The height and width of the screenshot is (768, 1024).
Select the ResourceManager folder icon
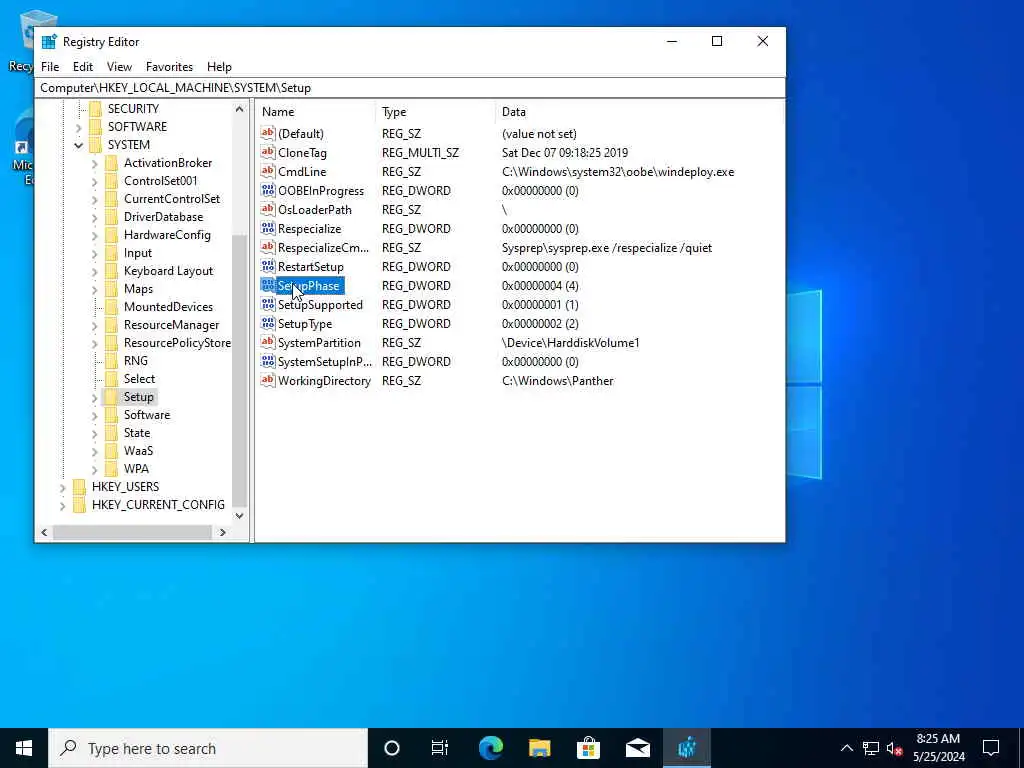click(112, 325)
